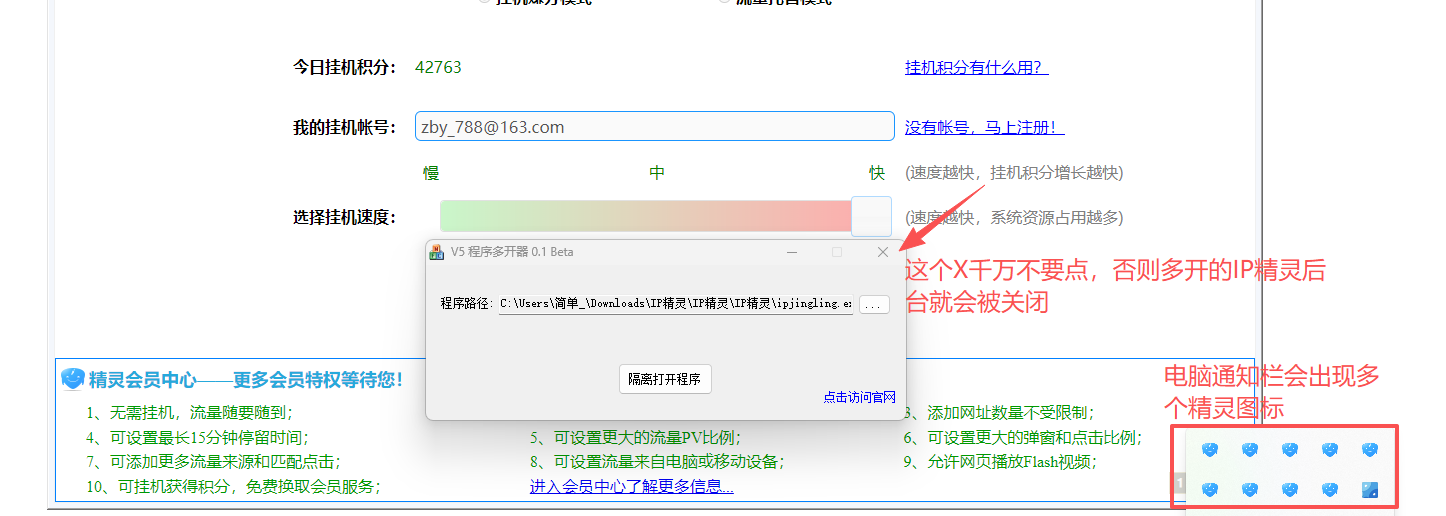1446x516 pixels.
Task: Select the line 允许网页播放Flash视频
Action: pyautogui.click(x=1000, y=461)
